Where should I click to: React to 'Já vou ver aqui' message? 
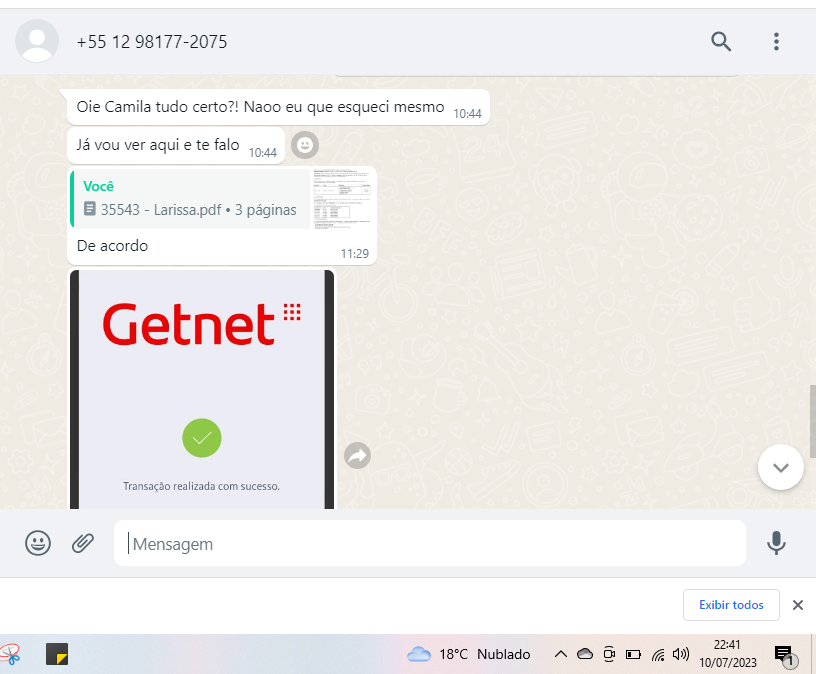[305, 145]
